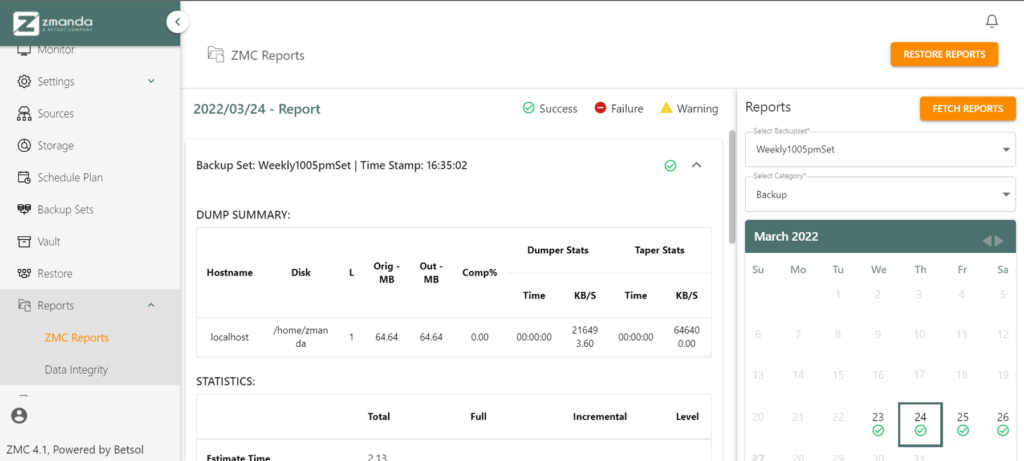Click the Restore Reports button
Screen dimensions: 1024x461
943,54
